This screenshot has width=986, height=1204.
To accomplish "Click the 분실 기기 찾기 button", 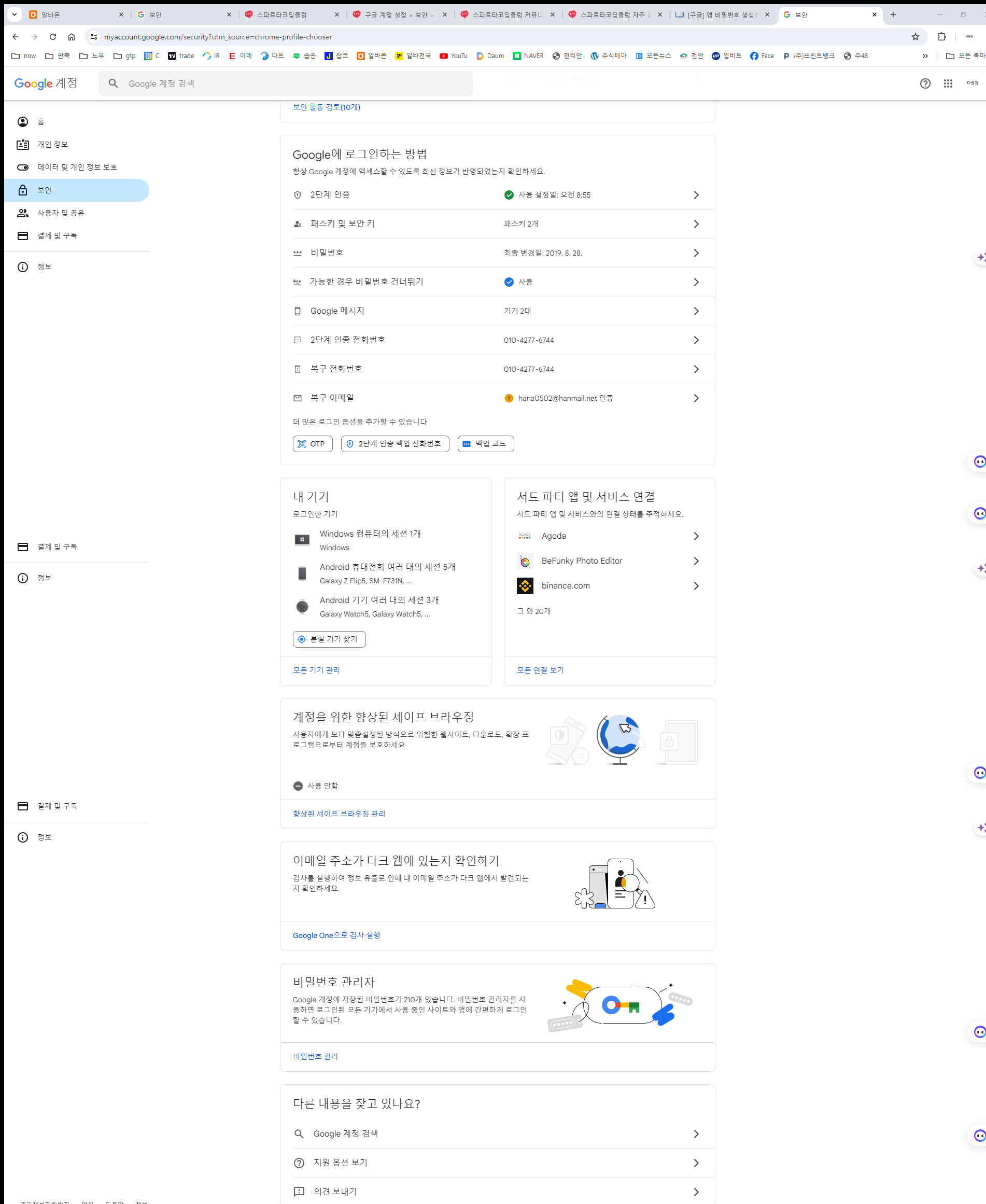I will (329, 639).
